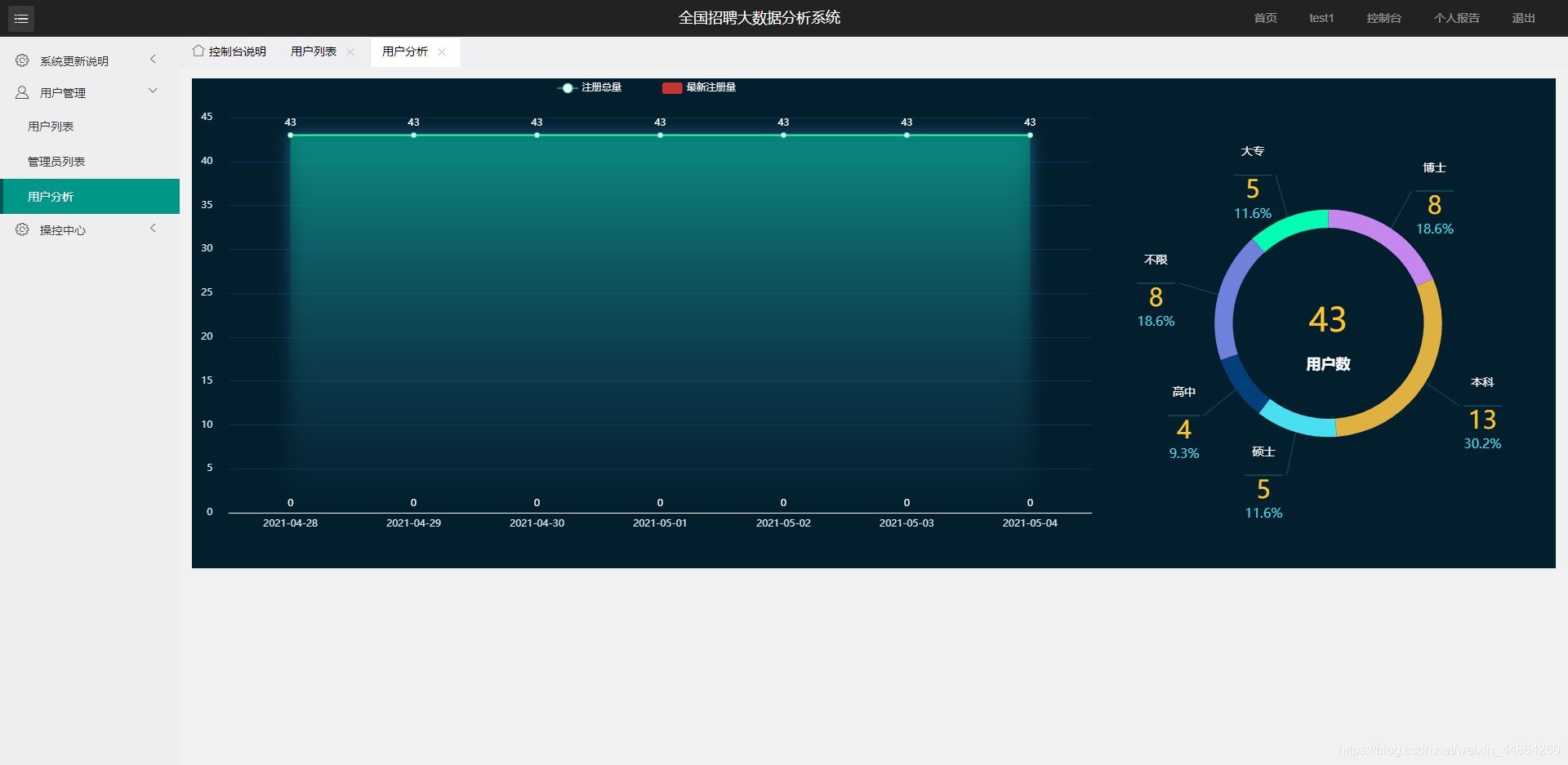The width and height of the screenshot is (1568, 765).
Task: Click 退出 to log out
Action: point(1523,18)
